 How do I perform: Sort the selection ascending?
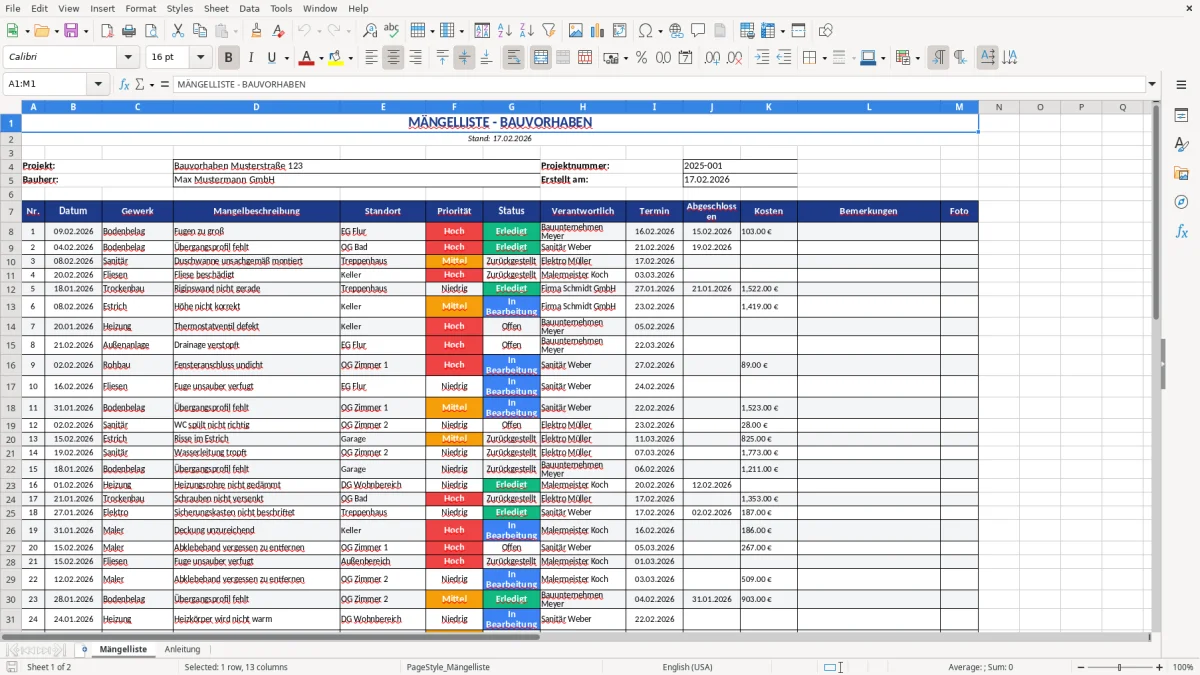tap(505, 30)
